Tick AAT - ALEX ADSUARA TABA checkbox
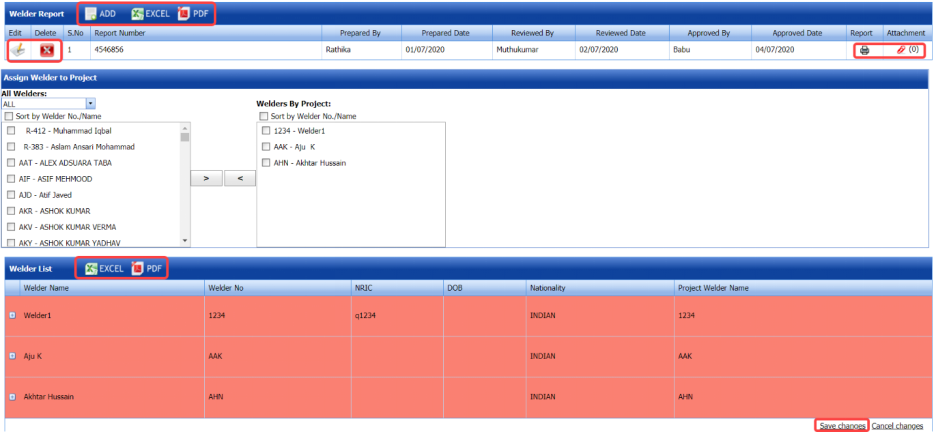This screenshot has width=936, height=433. tap(11, 162)
